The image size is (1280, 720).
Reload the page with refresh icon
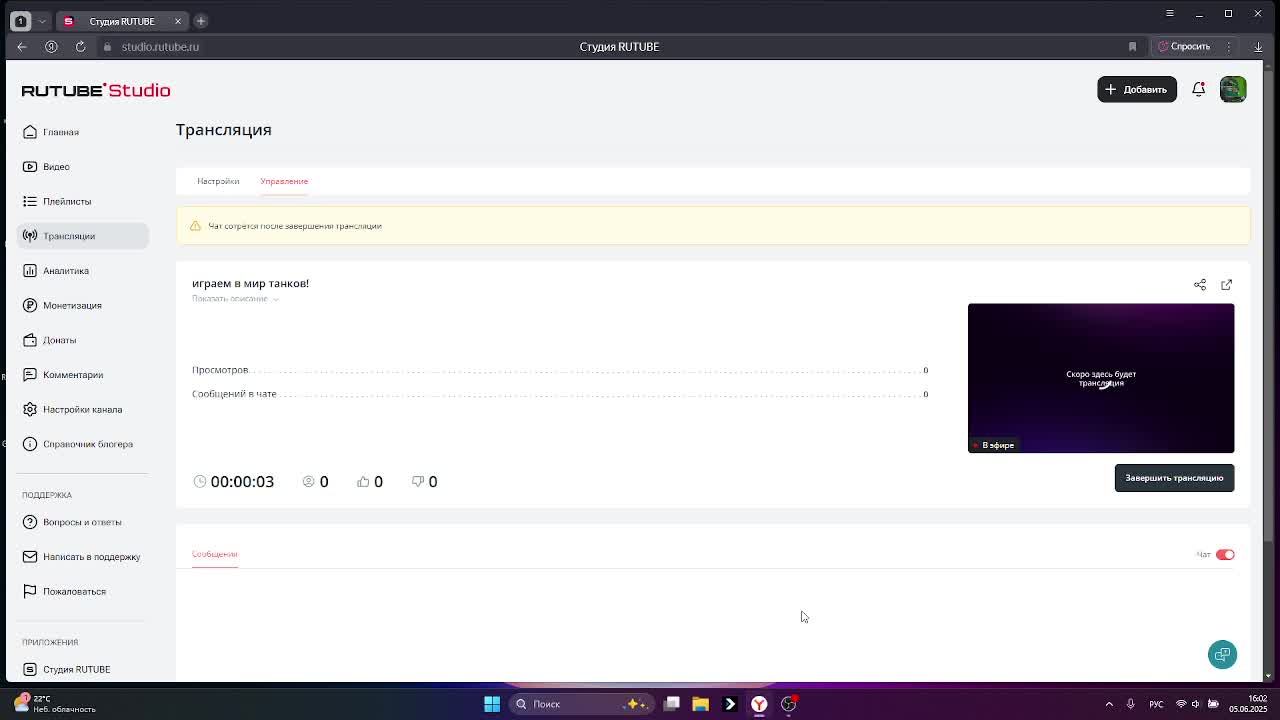pyautogui.click(x=80, y=46)
